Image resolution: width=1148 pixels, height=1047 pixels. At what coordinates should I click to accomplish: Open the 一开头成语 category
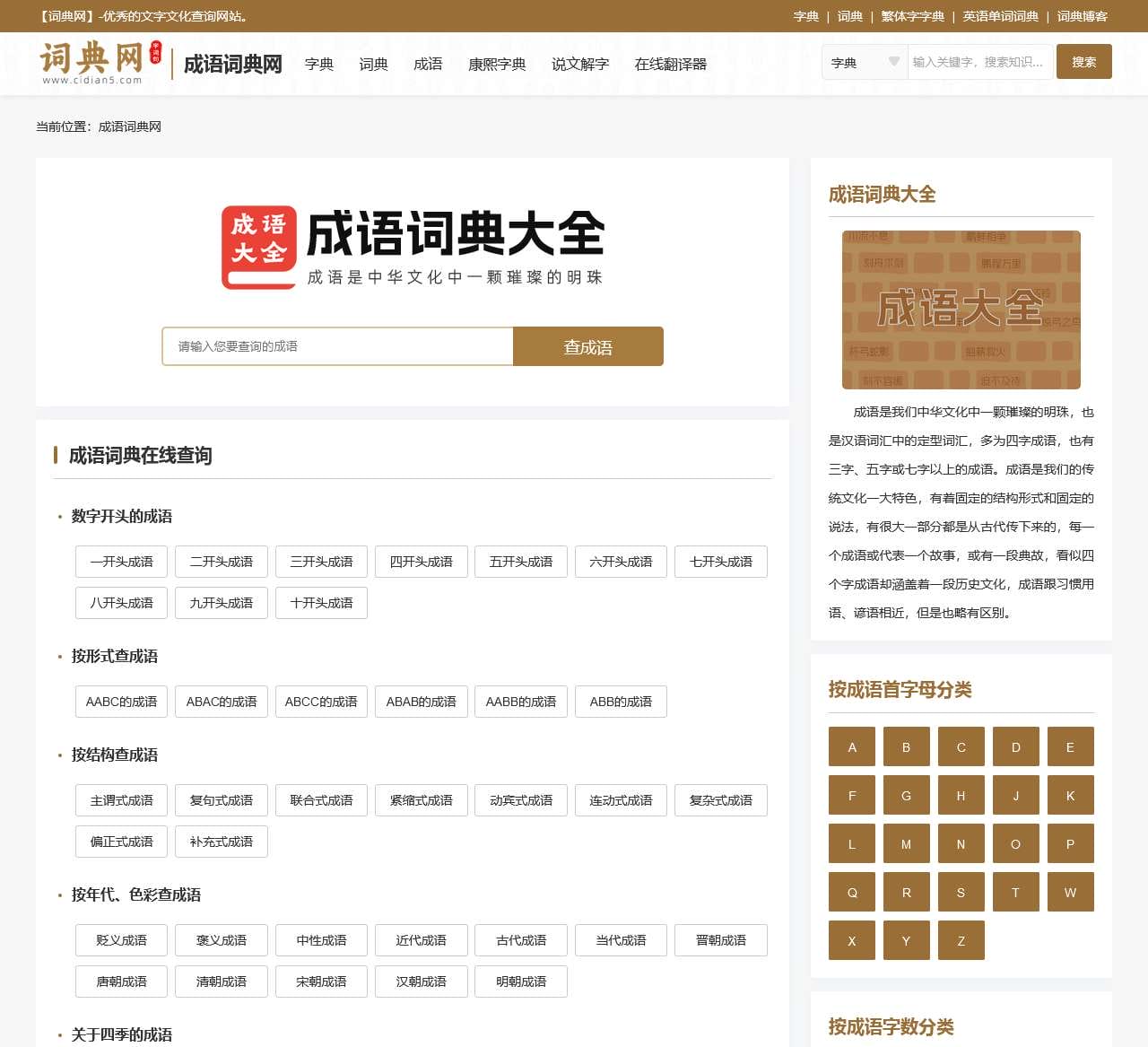[x=120, y=562]
